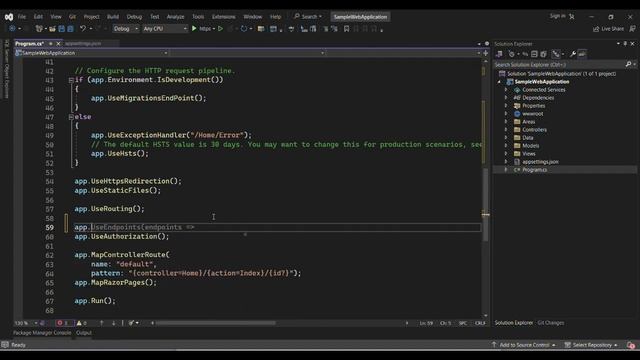Screen dimensions: 640x360
Task: Toggle the Preview Selected Items icon in Solution Explorer
Action: (582, 54)
